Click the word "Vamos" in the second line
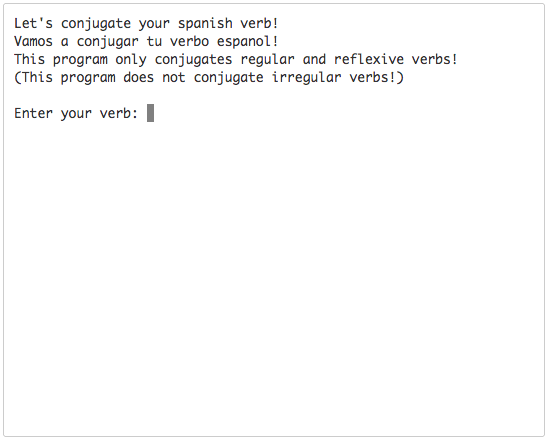The image size is (550, 442). click(33, 41)
